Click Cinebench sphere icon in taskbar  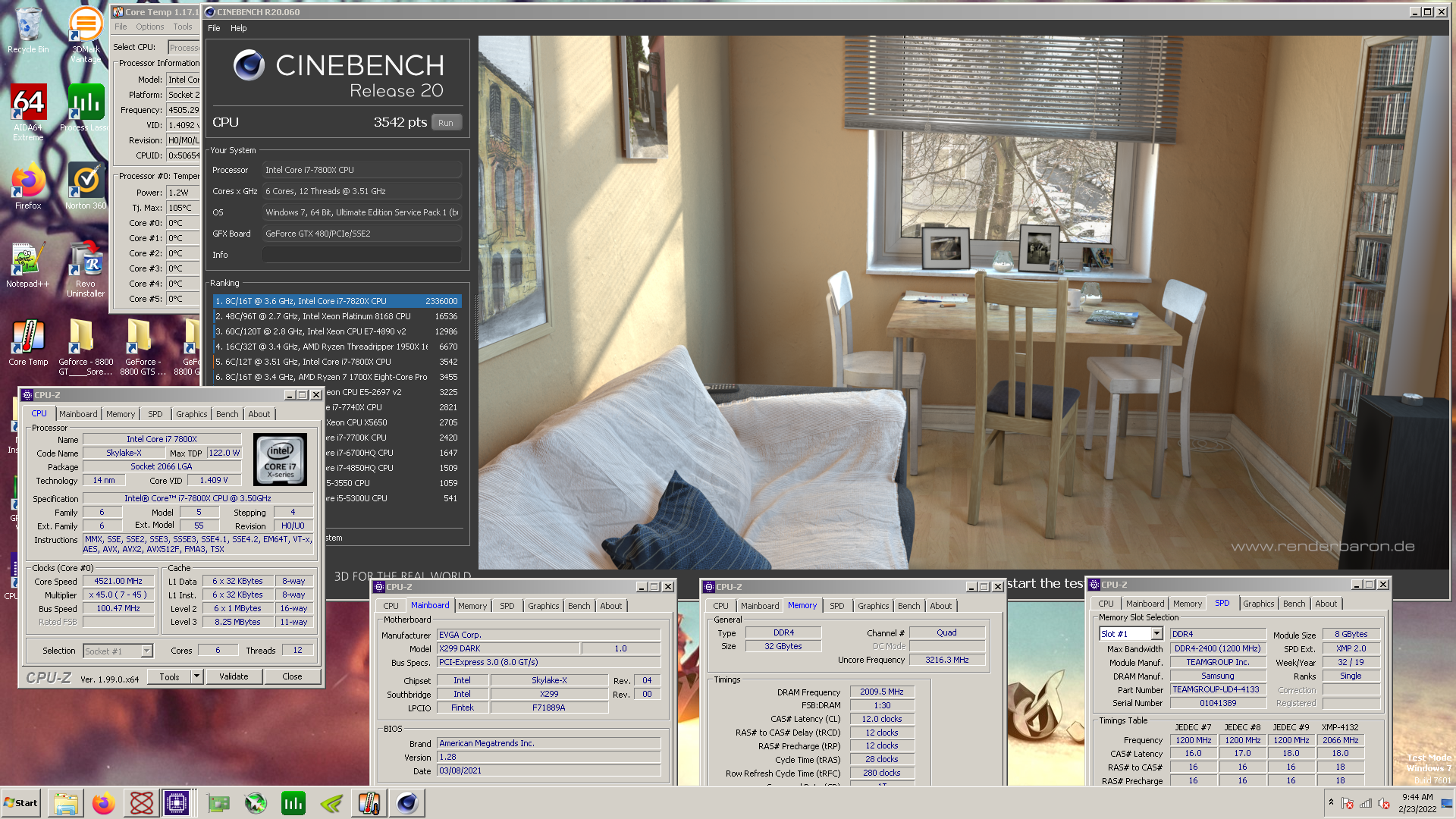click(407, 803)
